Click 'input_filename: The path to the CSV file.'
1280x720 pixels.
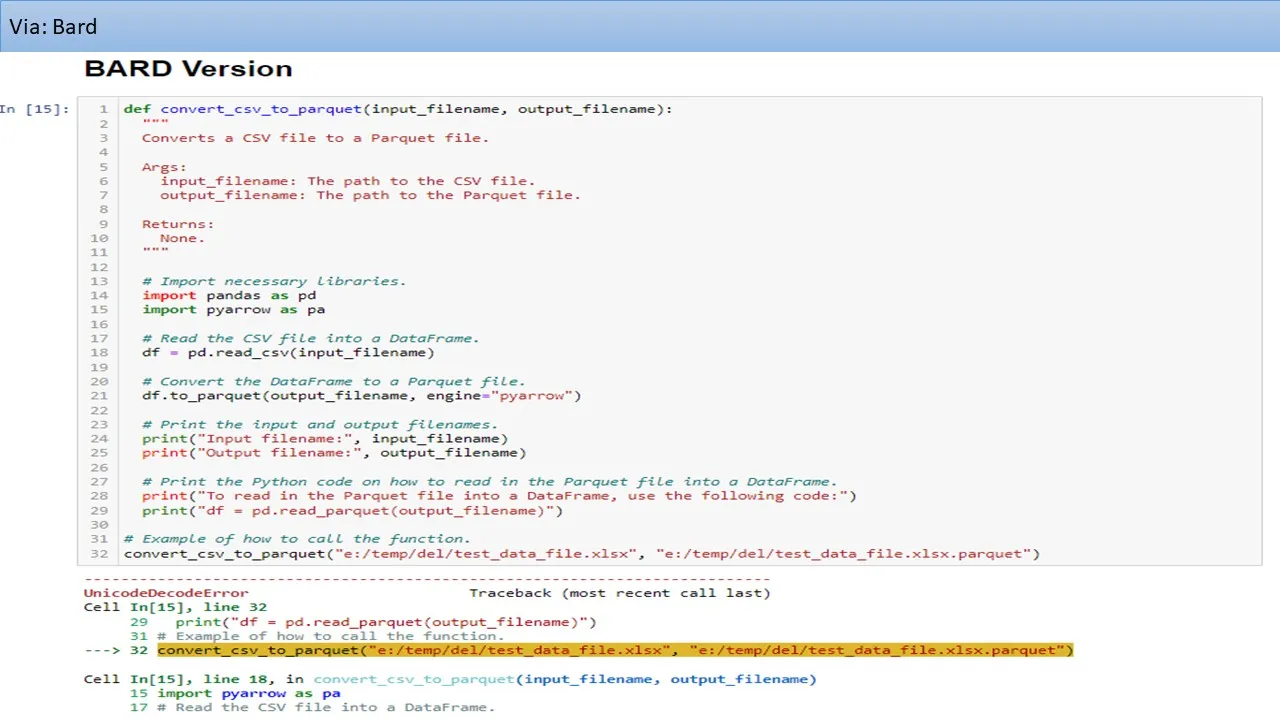347,181
